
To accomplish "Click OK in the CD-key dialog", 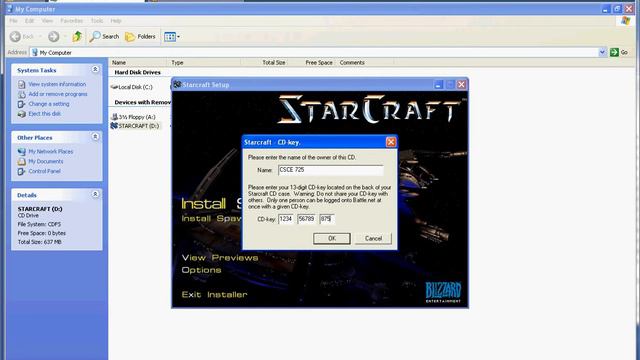I will (331, 238).
